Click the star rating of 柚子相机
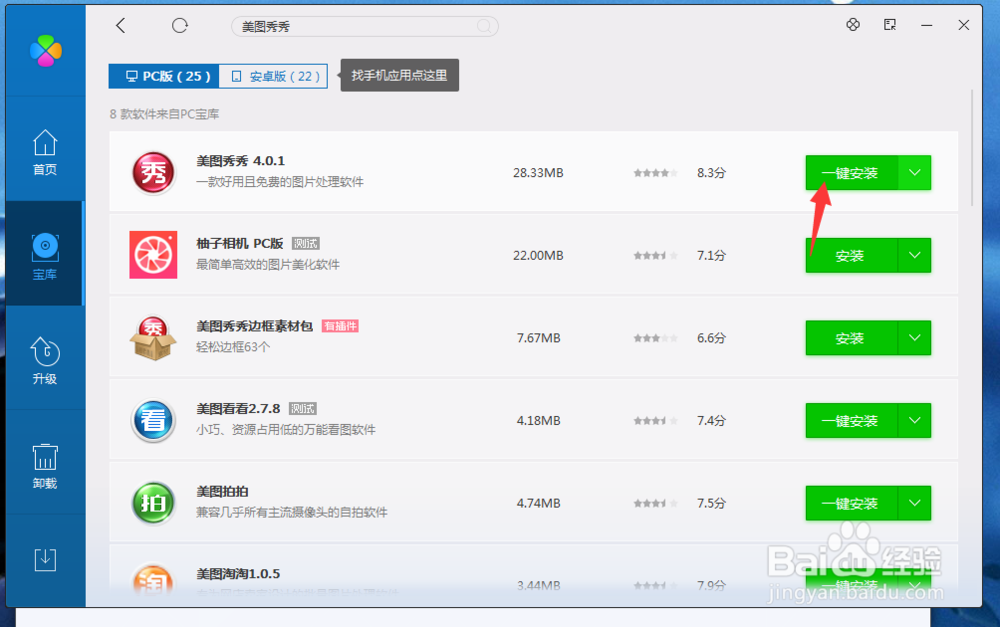This screenshot has height=627, width=1000. (x=655, y=256)
